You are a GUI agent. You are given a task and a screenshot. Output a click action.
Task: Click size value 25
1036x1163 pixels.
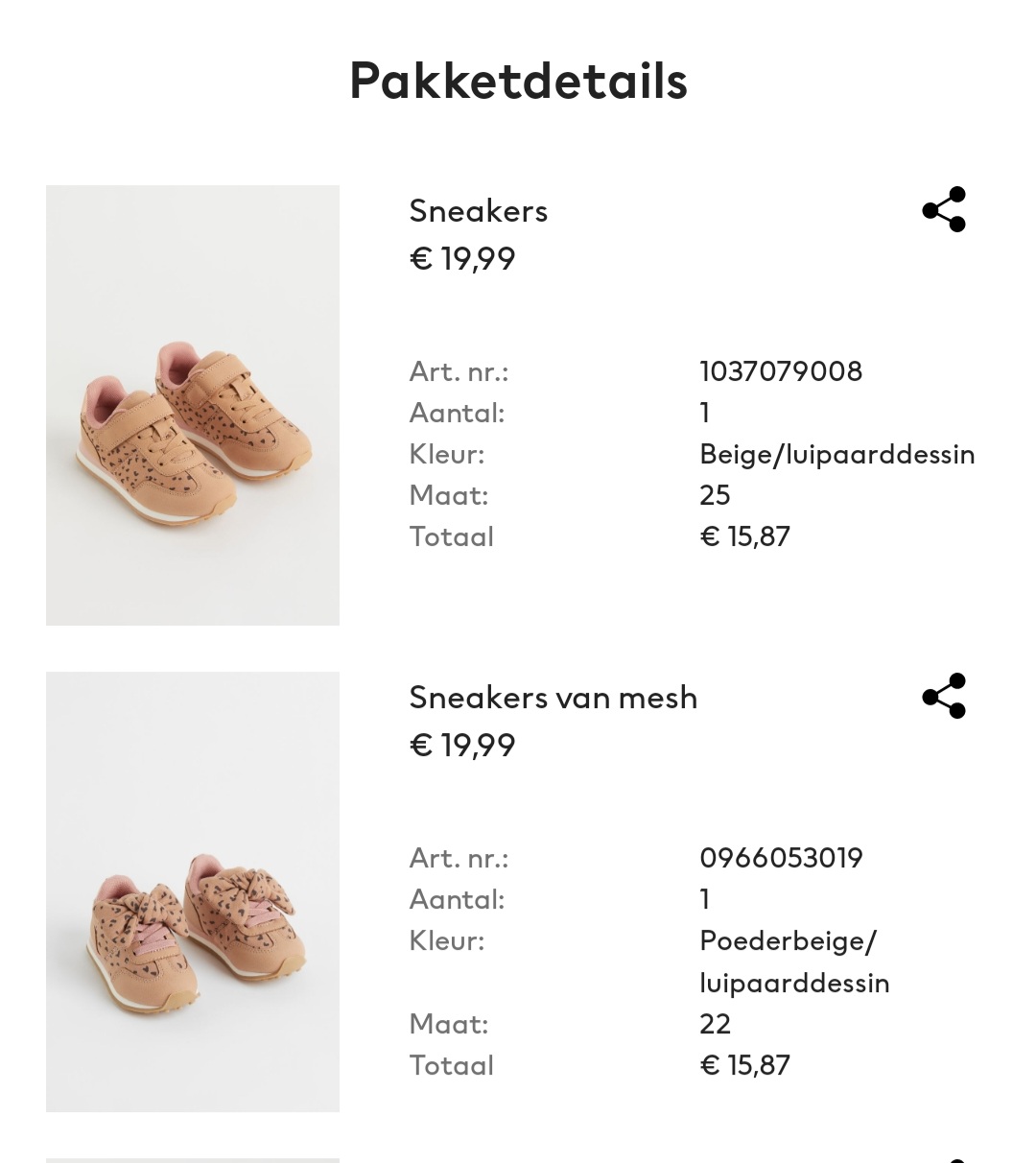[715, 495]
